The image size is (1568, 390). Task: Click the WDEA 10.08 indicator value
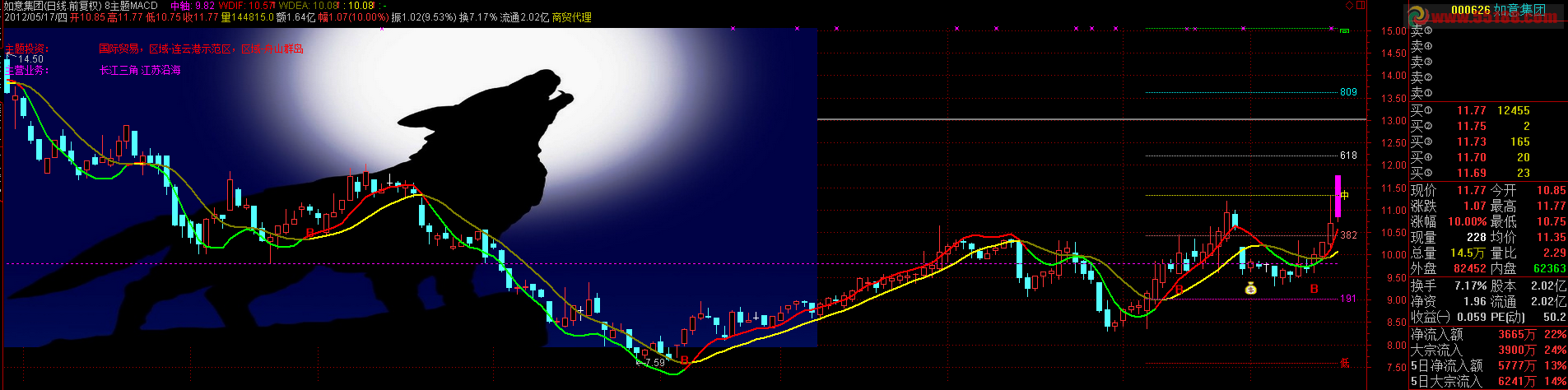pyautogui.click(x=309, y=6)
